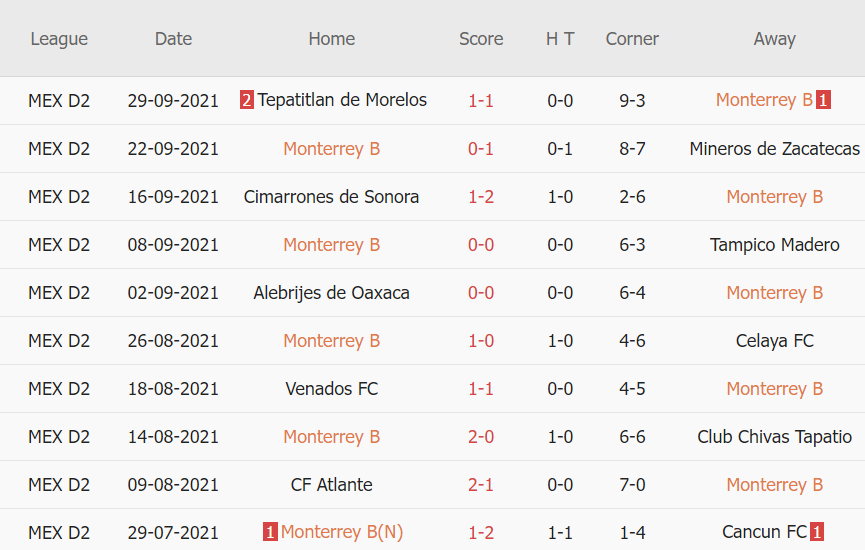Click the Cimarrones de Sonora team name

click(331, 197)
